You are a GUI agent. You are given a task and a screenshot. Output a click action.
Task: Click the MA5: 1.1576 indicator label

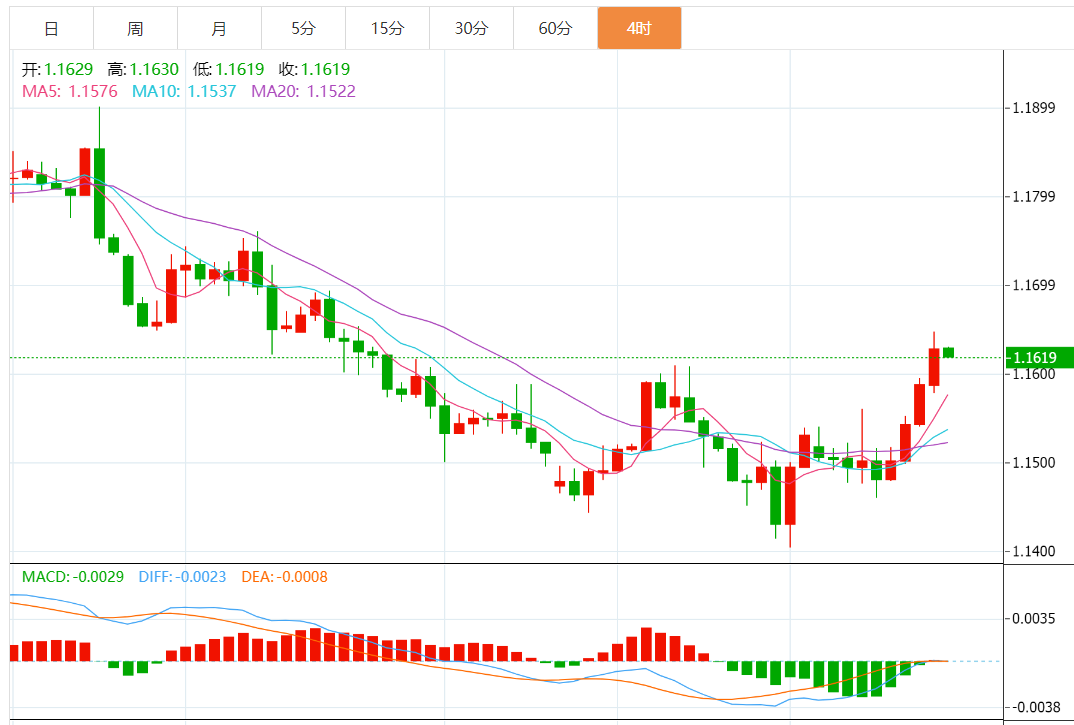click(x=70, y=91)
